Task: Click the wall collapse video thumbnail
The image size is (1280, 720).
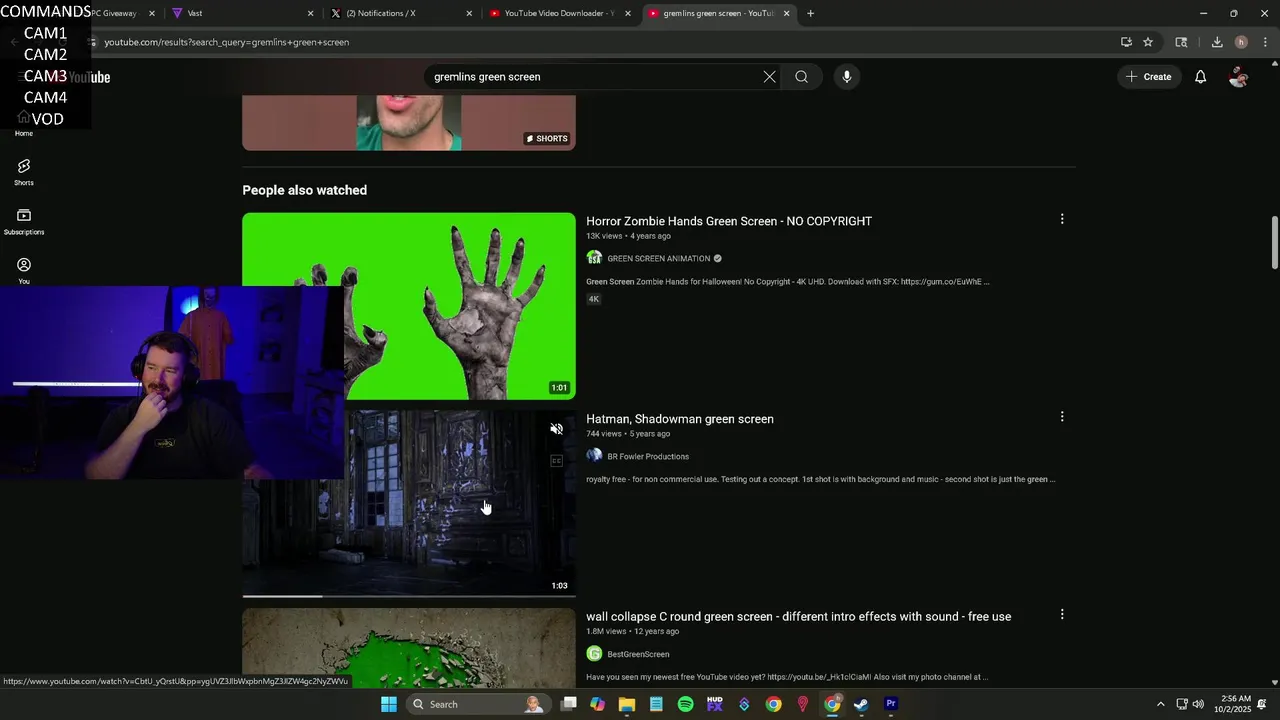Action: (x=409, y=648)
